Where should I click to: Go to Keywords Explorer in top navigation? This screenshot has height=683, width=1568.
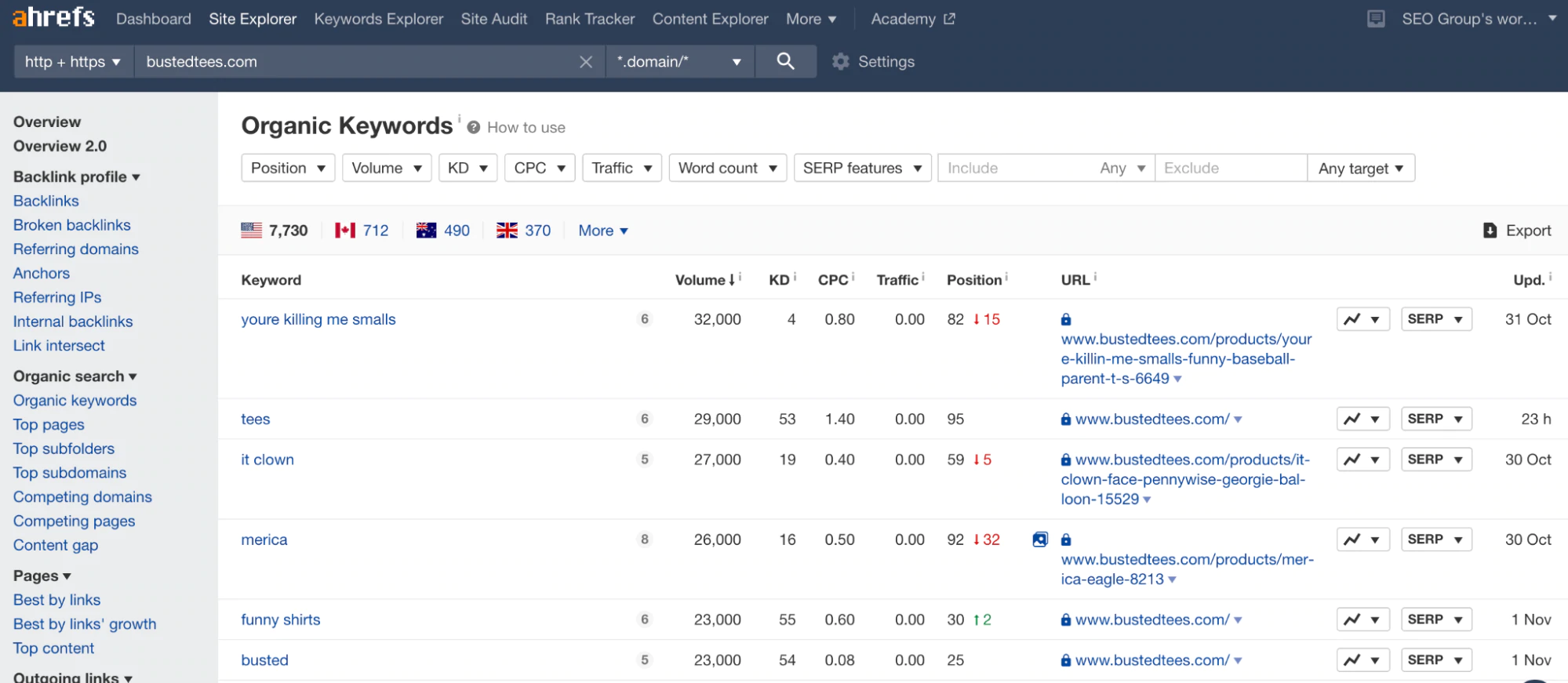tap(378, 19)
